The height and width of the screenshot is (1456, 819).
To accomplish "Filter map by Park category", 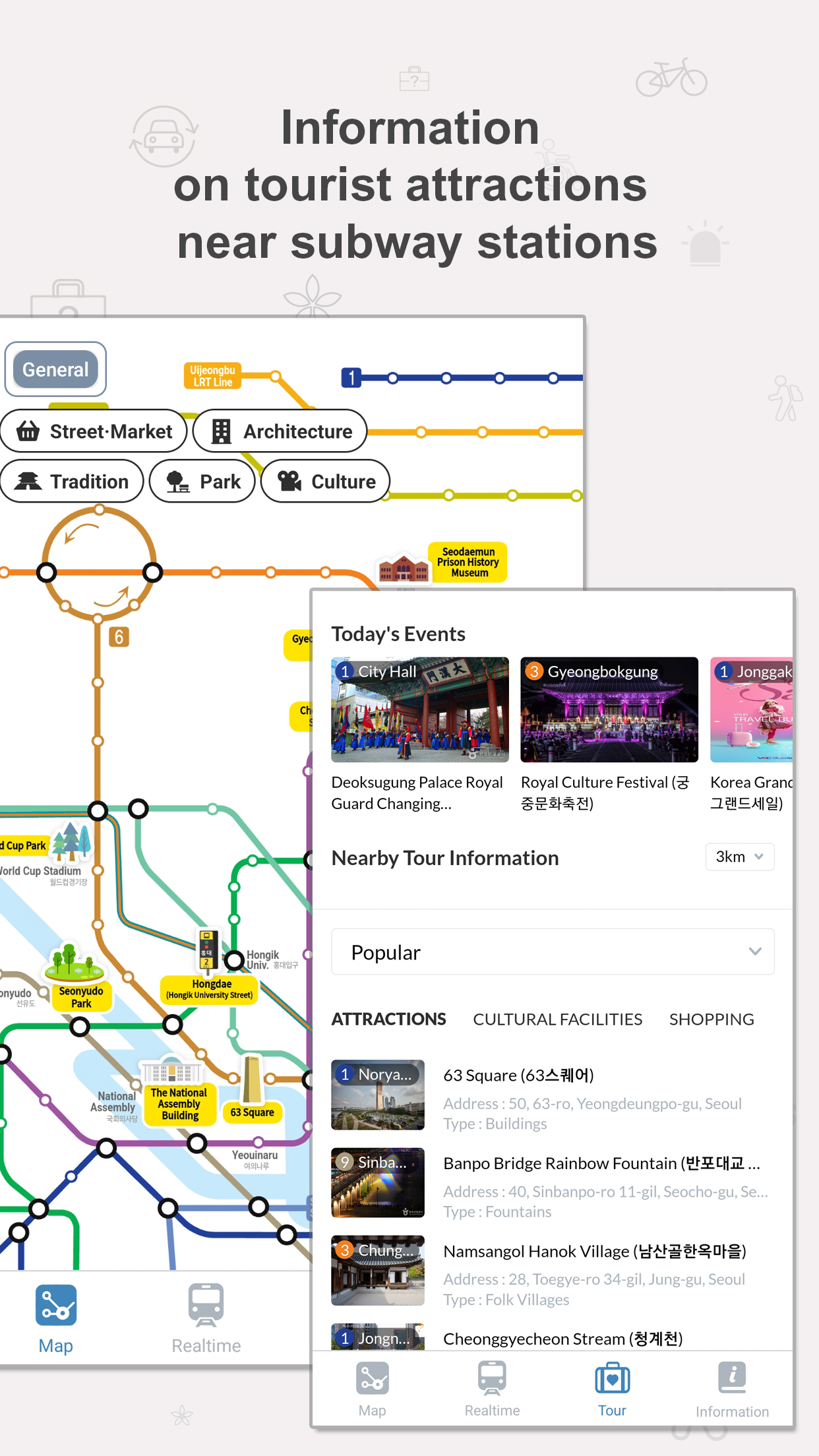I will (x=202, y=481).
